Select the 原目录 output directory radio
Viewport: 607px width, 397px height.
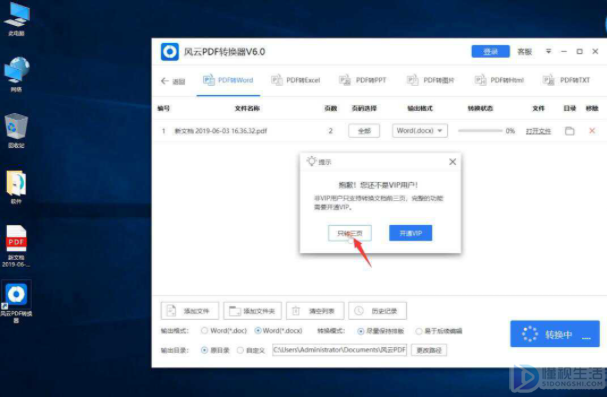click(204, 350)
